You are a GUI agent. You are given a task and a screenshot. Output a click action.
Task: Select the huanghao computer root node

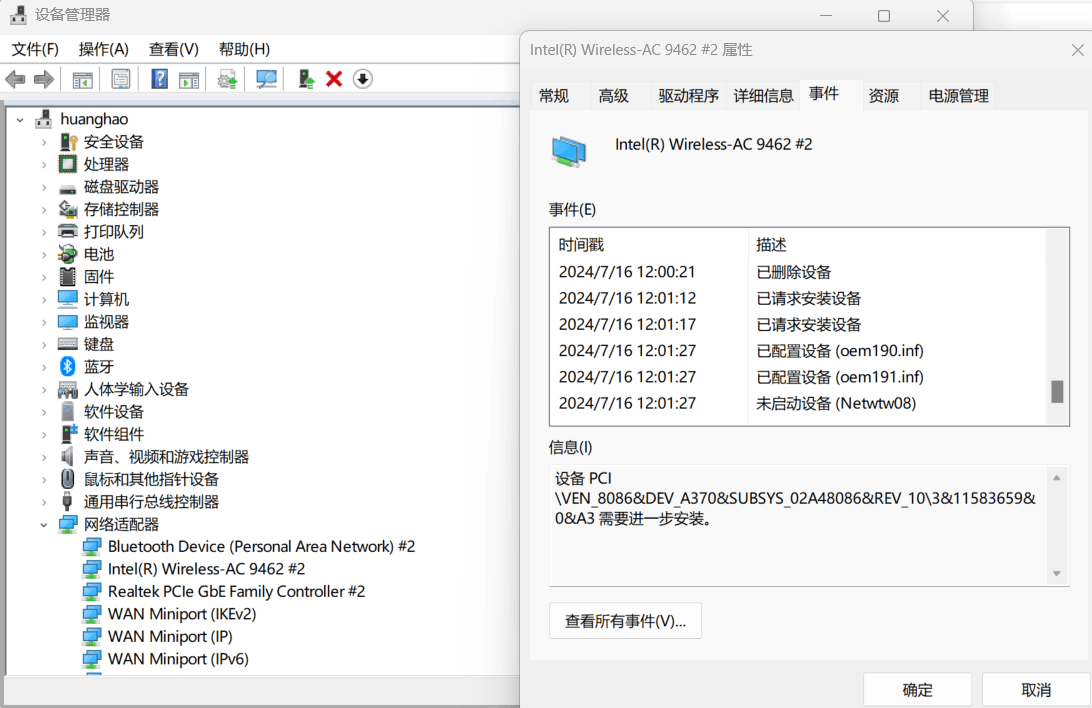tap(94, 119)
